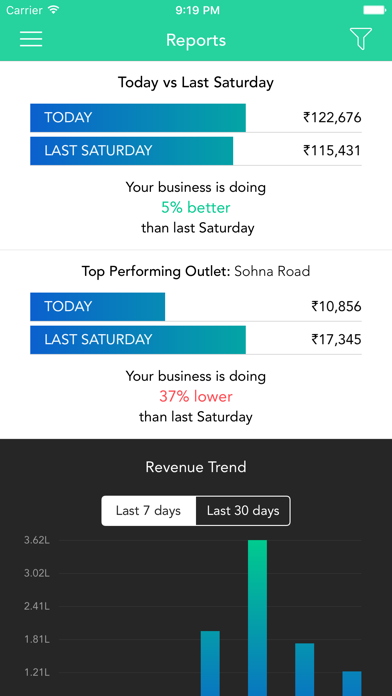Tap the Wi-Fi status icon

[x=54, y=10]
